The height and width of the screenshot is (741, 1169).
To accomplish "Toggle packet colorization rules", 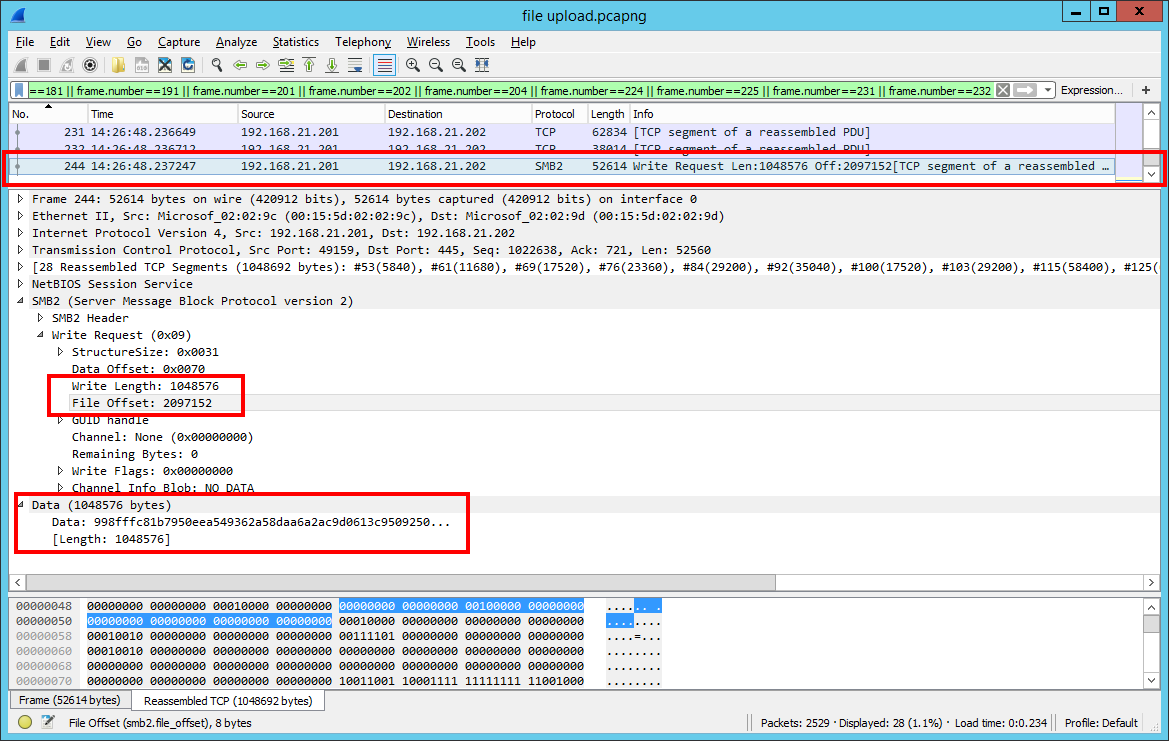I will [x=384, y=66].
